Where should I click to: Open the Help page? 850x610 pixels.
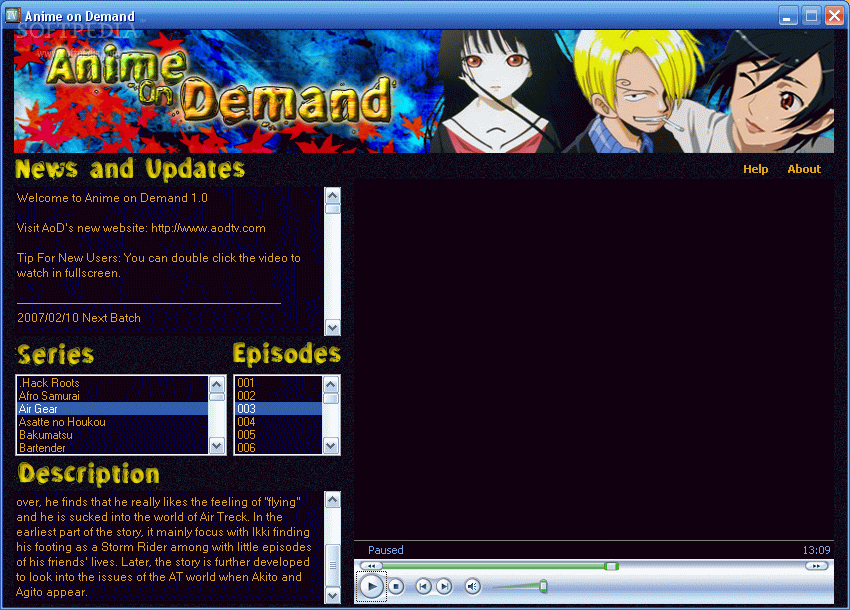click(x=756, y=169)
